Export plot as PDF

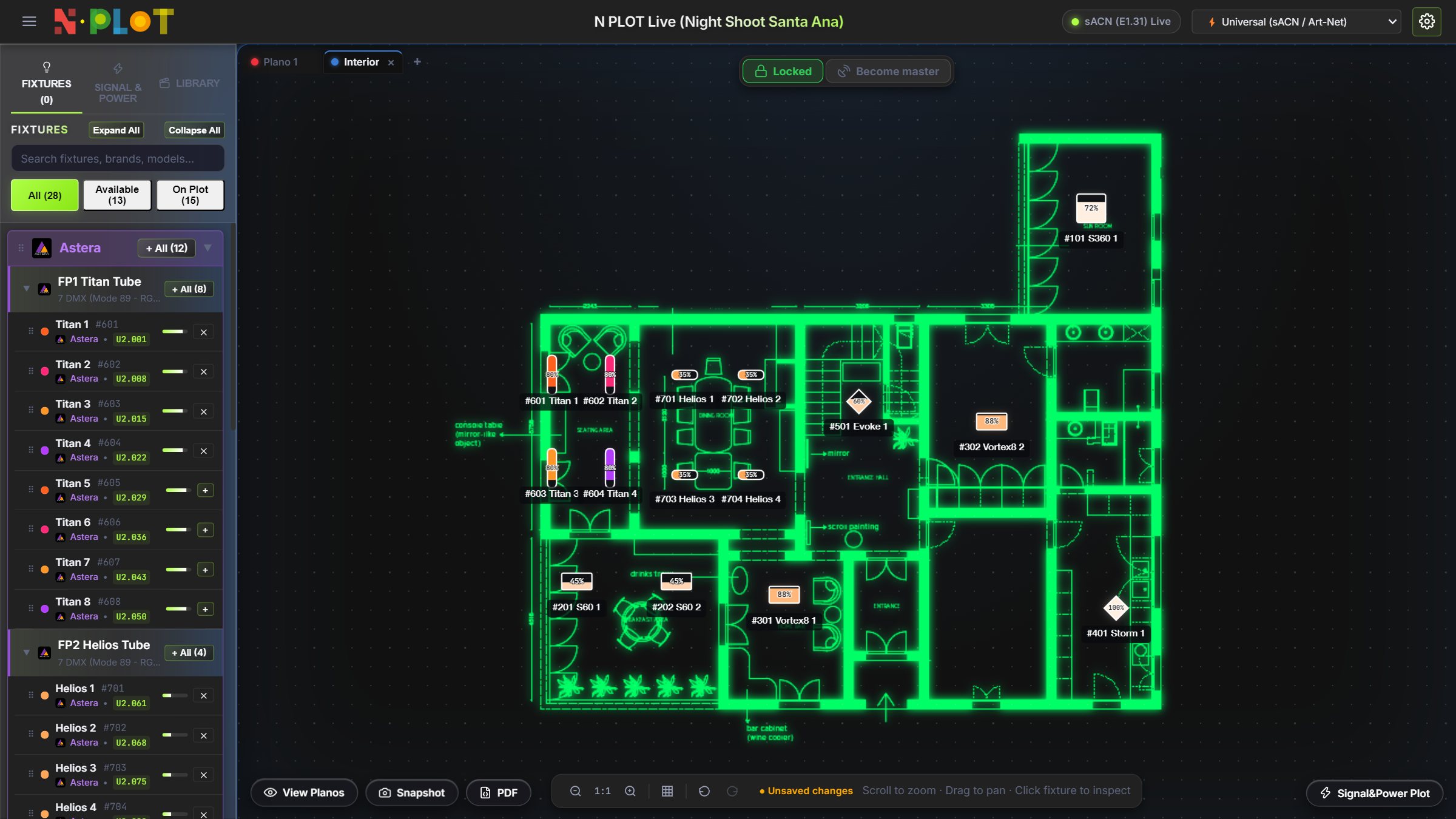click(x=499, y=793)
